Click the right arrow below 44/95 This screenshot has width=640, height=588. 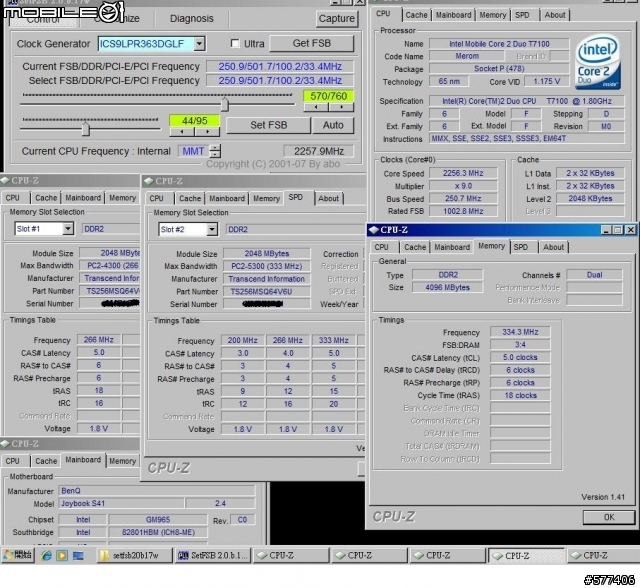coord(207,132)
